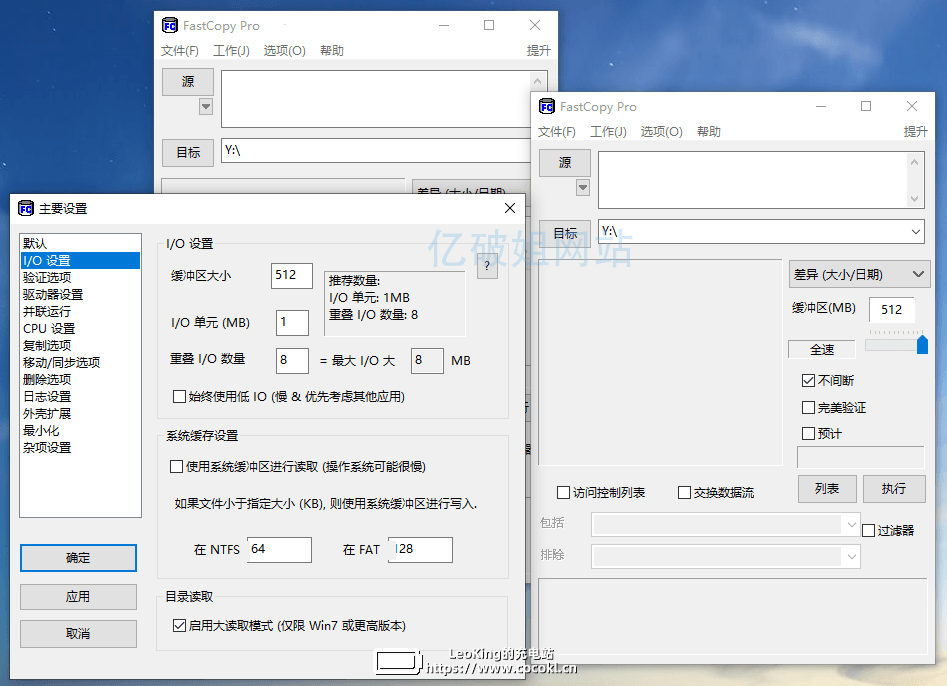Click the 目标 button in back window
Screen dimensions: 947x686
point(188,153)
